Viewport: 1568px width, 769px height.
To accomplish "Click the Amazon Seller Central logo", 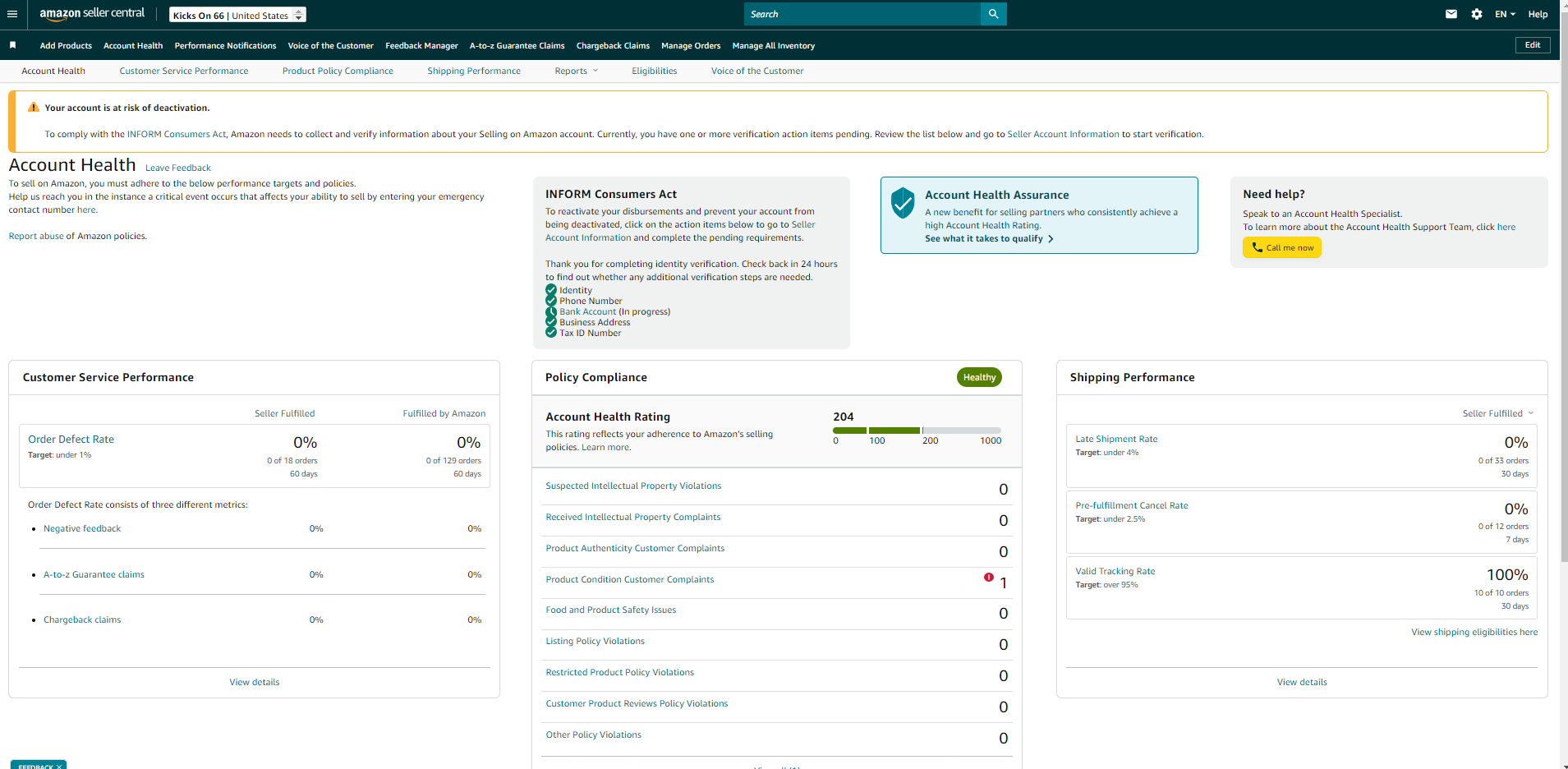I will pos(92,14).
